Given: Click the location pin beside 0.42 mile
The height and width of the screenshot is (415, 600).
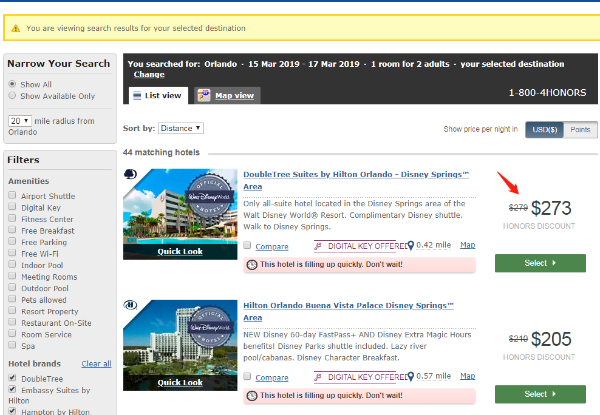Looking at the screenshot, I should click(411, 246).
